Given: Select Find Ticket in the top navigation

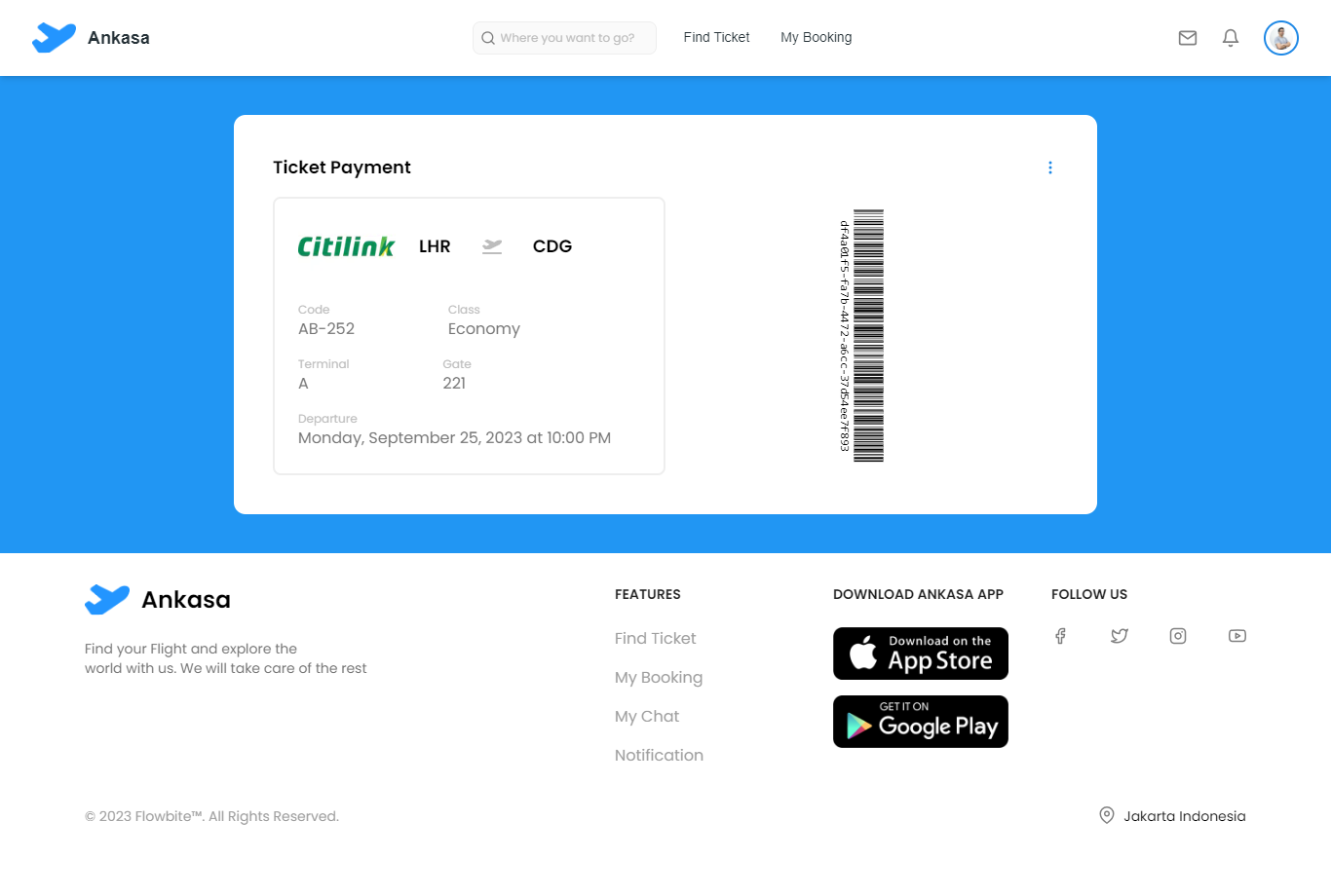Looking at the screenshot, I should point(716,37).
